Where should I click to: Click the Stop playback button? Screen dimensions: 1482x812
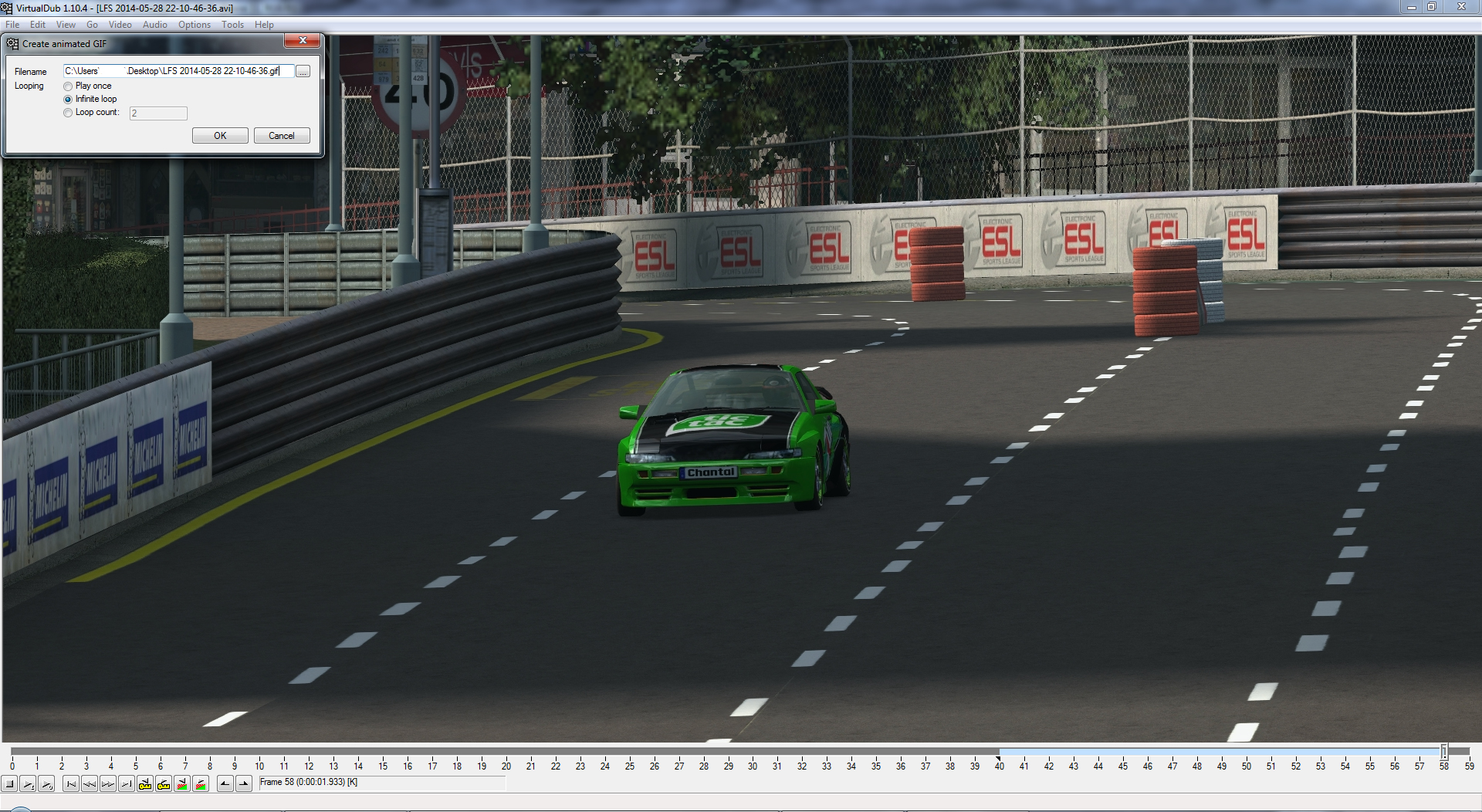tap(10, 784)
